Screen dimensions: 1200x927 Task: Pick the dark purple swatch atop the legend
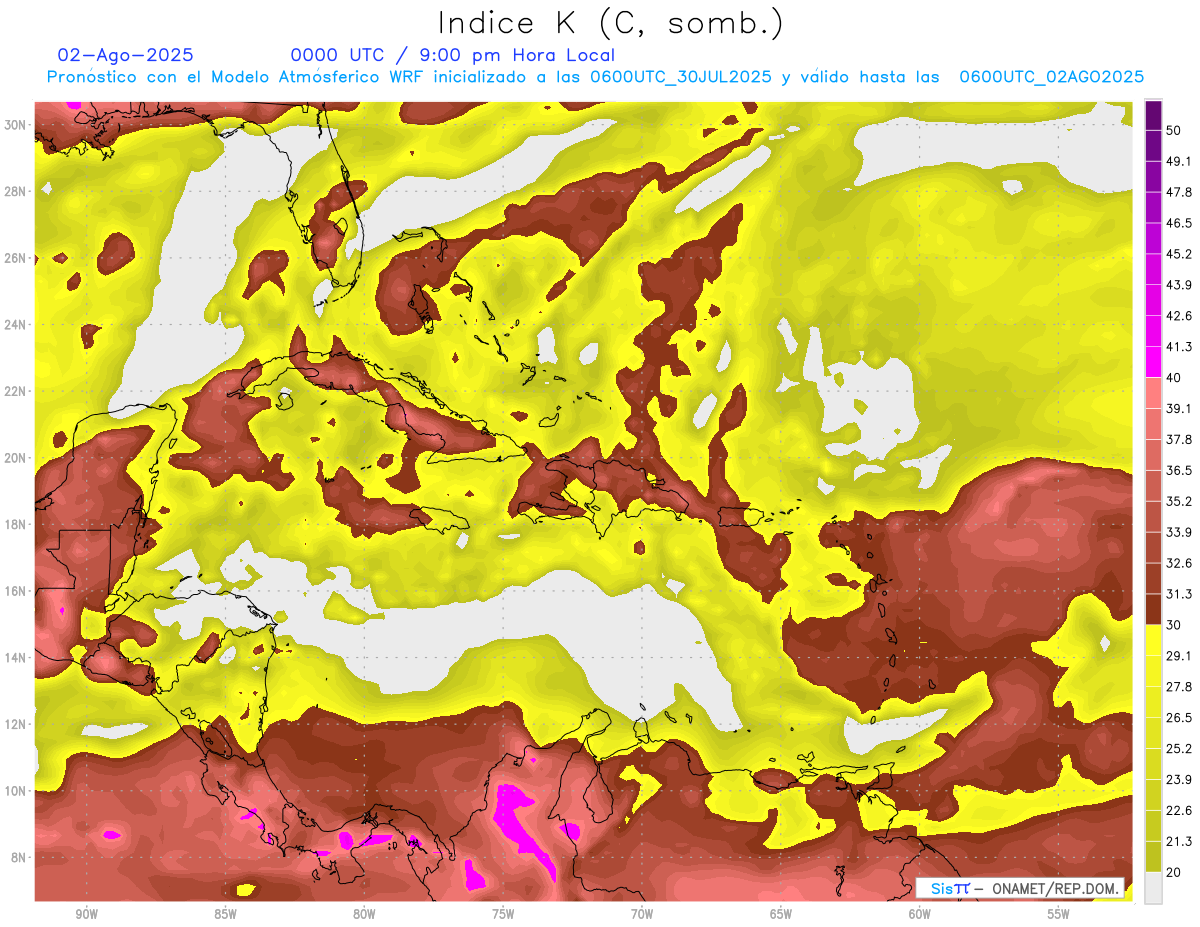click(1153, 115)
